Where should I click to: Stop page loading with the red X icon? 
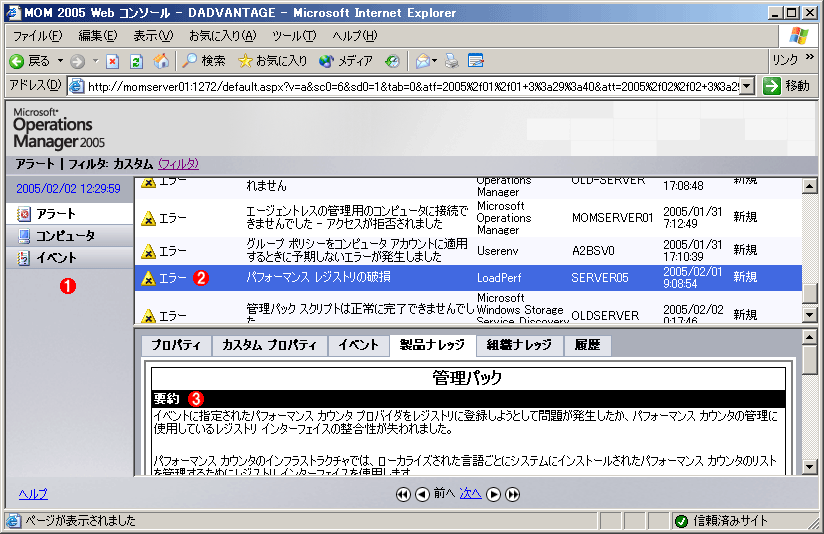112,61
